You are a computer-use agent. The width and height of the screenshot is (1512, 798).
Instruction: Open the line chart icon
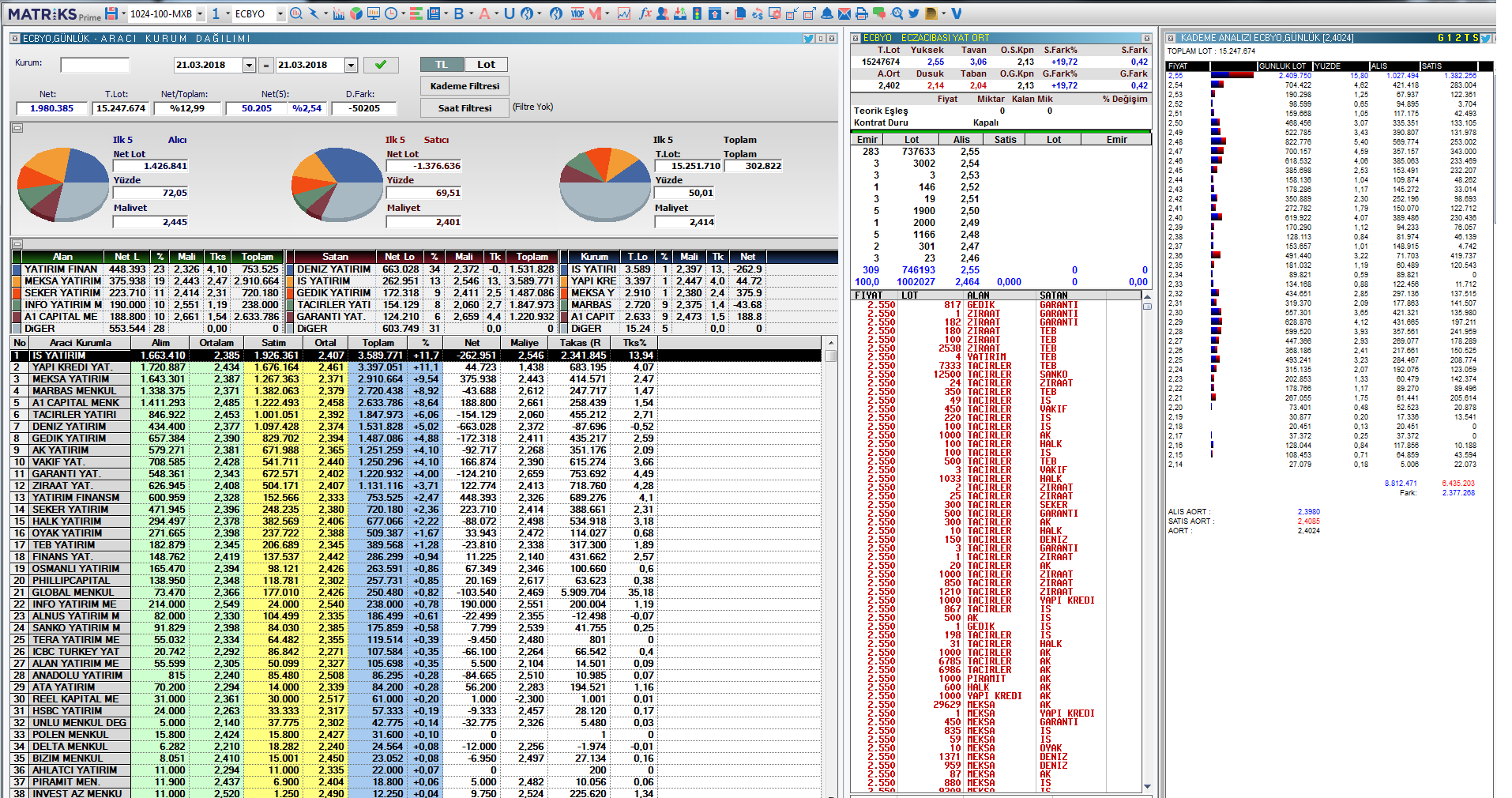tap(624, 13)
